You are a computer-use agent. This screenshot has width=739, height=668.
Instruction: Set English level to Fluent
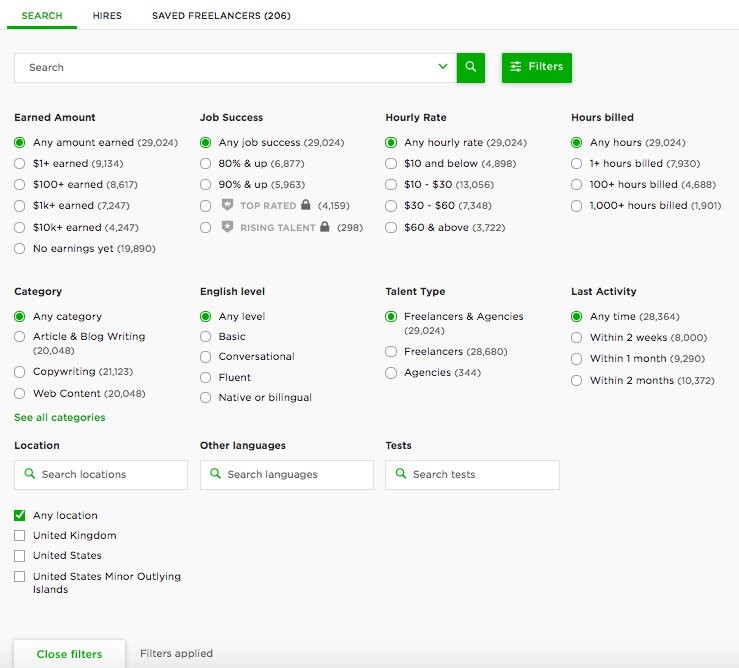[x=205, y=377]
